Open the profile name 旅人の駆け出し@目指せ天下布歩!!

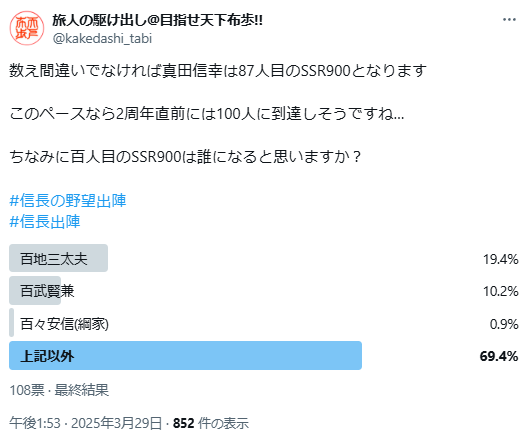coord(158,21)
